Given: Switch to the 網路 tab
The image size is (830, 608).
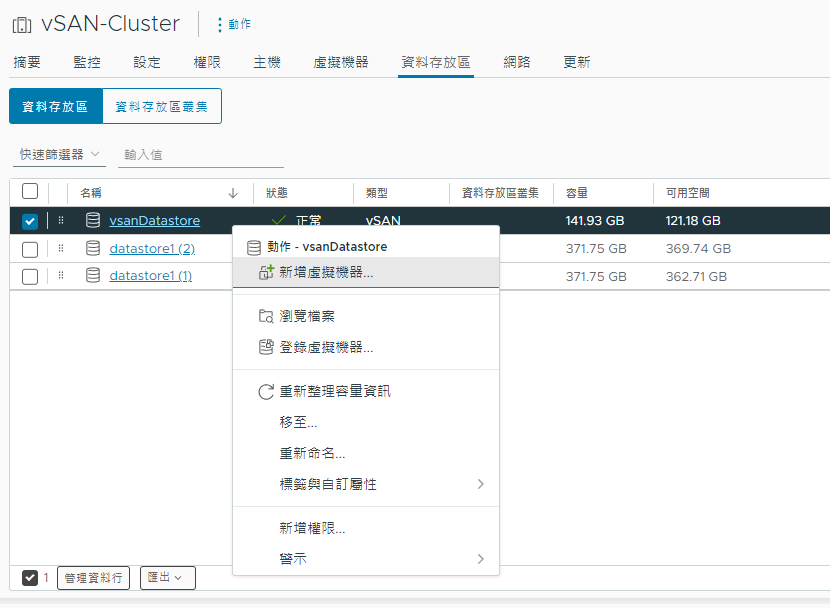Looking at the screenshot, I should (x=517, y=62).
